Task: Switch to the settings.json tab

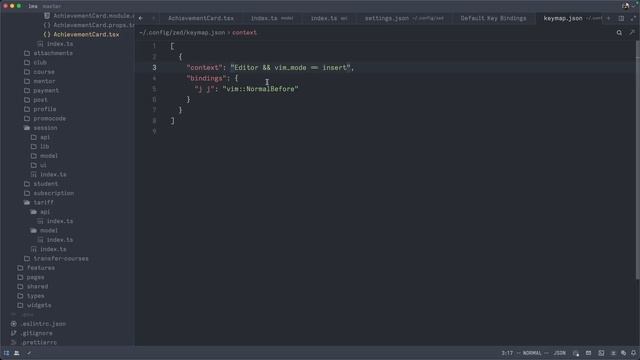Action: [404, 18]
